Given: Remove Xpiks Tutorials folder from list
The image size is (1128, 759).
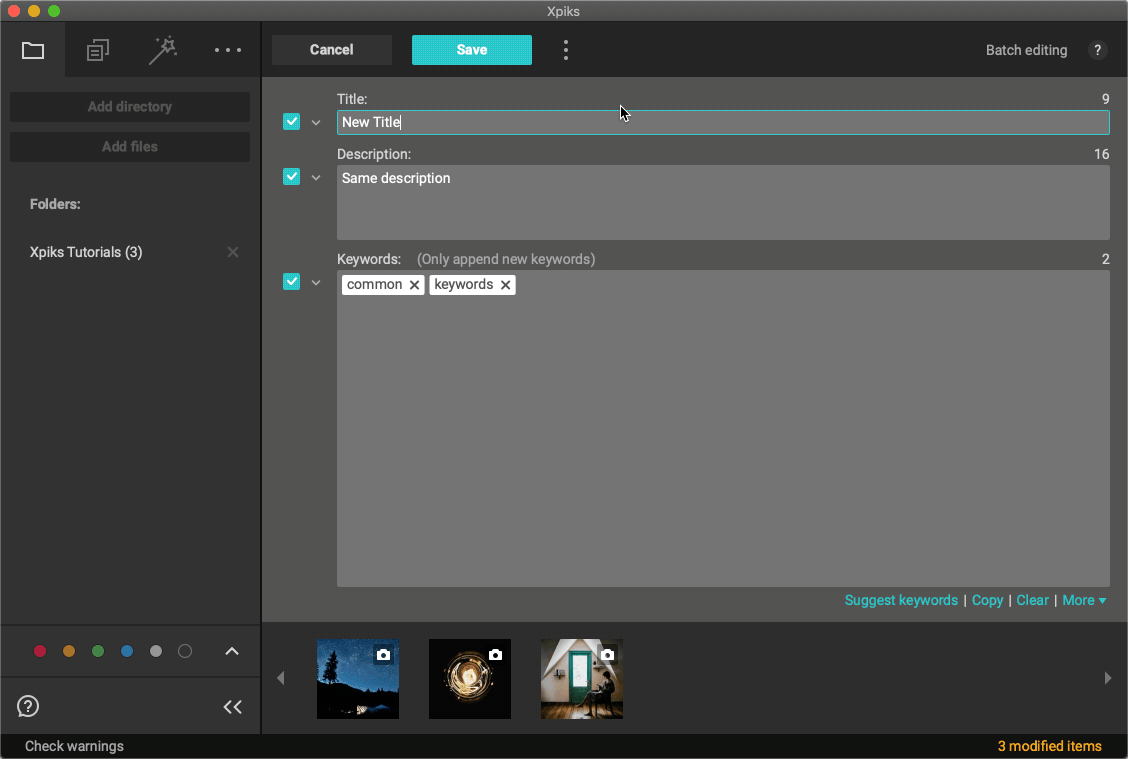Looking at the screenshot, I should pos(233,252).
